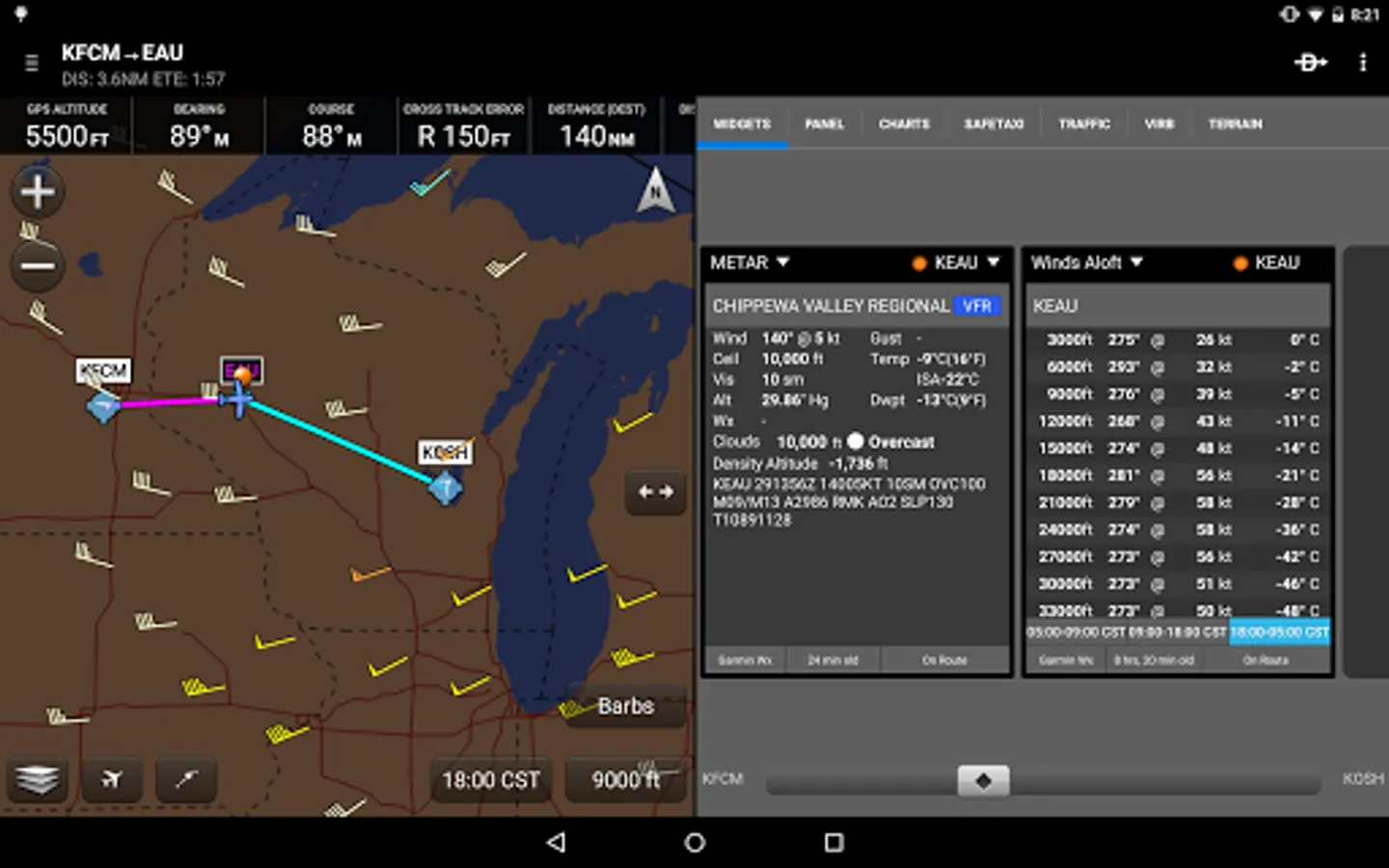Tap the KFCM end of route slider
Viewport: 1389px width, 868px height.
723,778
